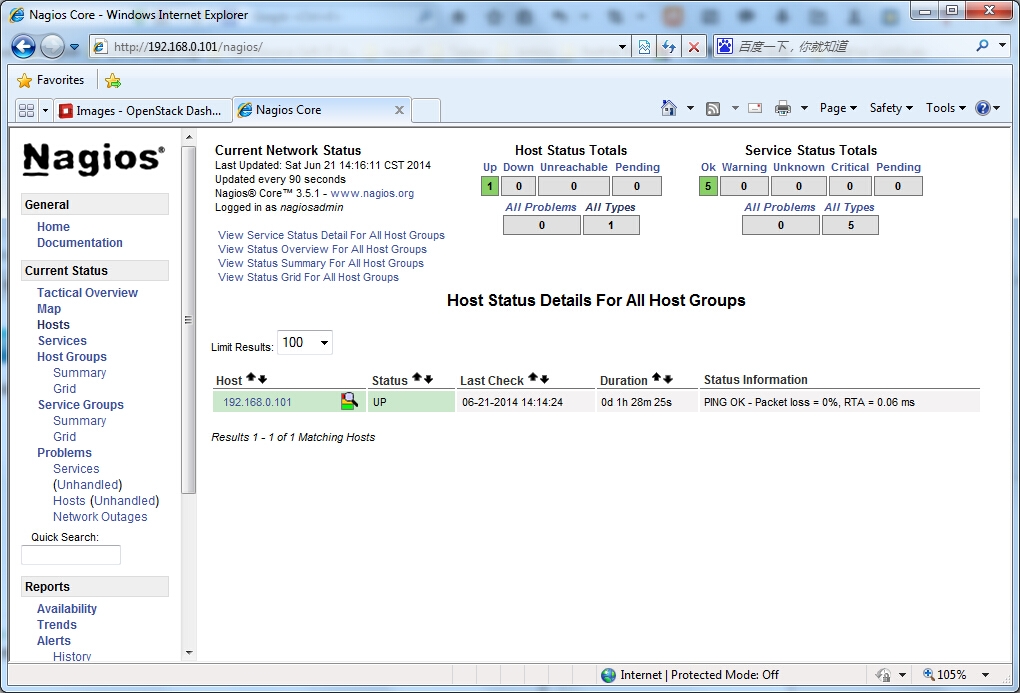Click the Read Mail icon
Image resolution: width=1020 pixels, height=693 pixels.
click(755, 108)
